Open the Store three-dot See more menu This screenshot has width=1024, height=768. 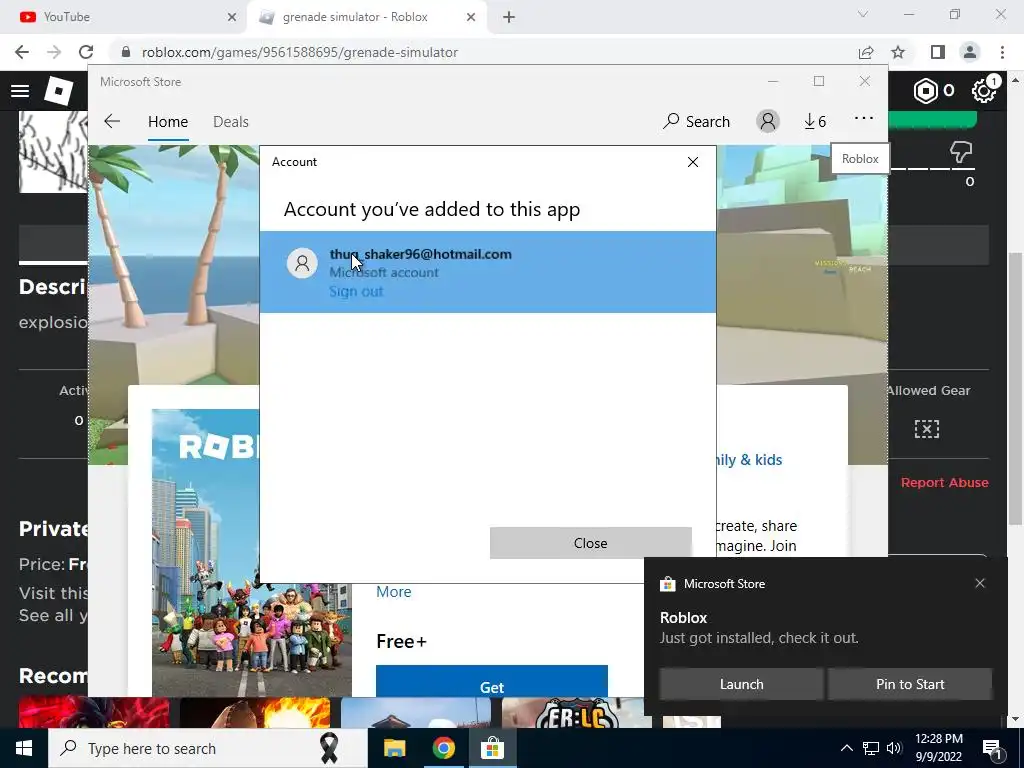[863, 119]
